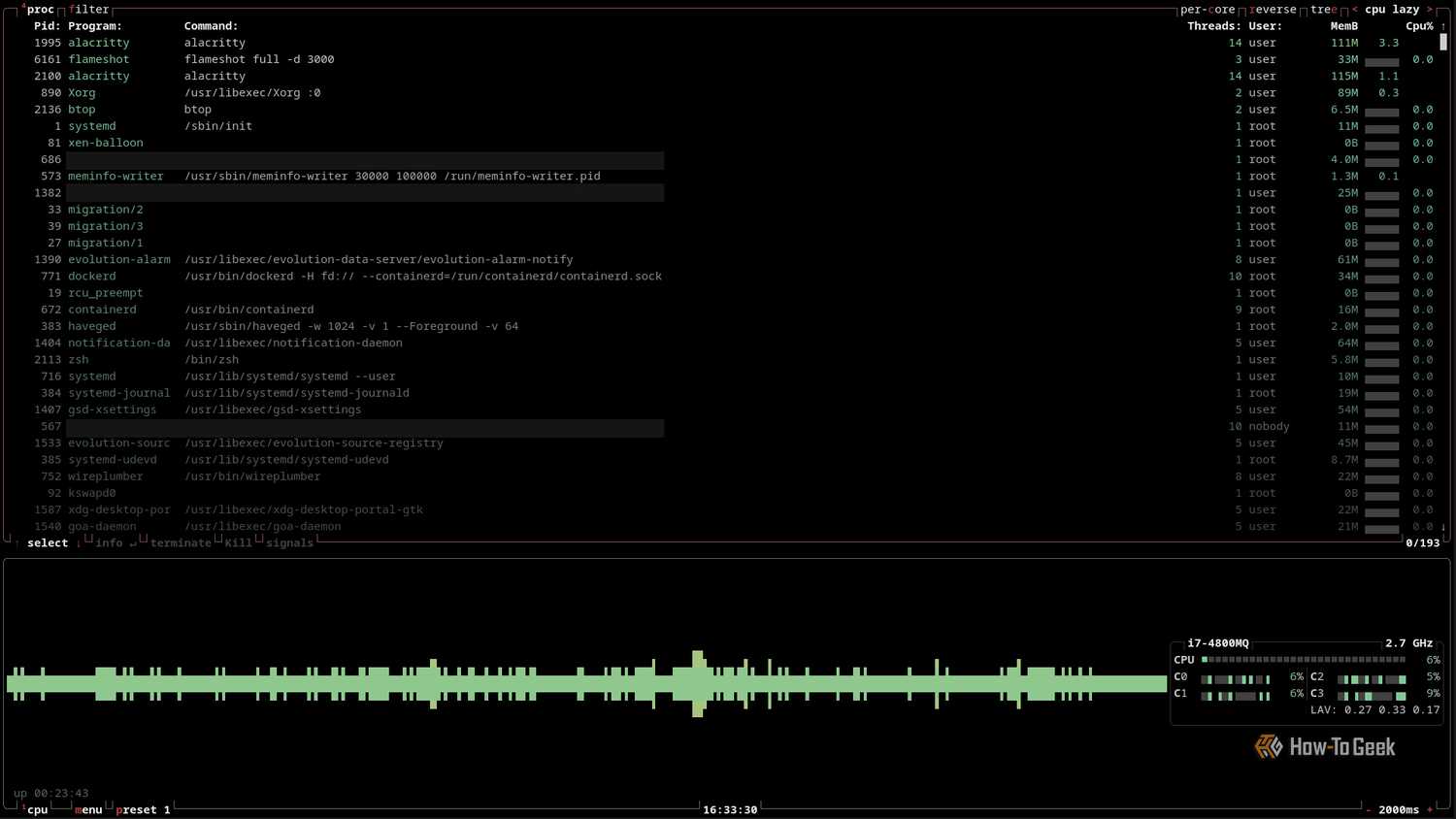1456x819 pixels.
Task: Toggle the cpu box label
Action: 37,810
